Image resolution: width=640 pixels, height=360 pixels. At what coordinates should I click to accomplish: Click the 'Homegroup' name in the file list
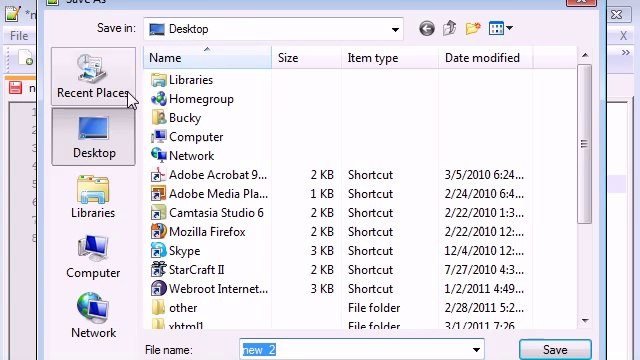tap(201, 99)
